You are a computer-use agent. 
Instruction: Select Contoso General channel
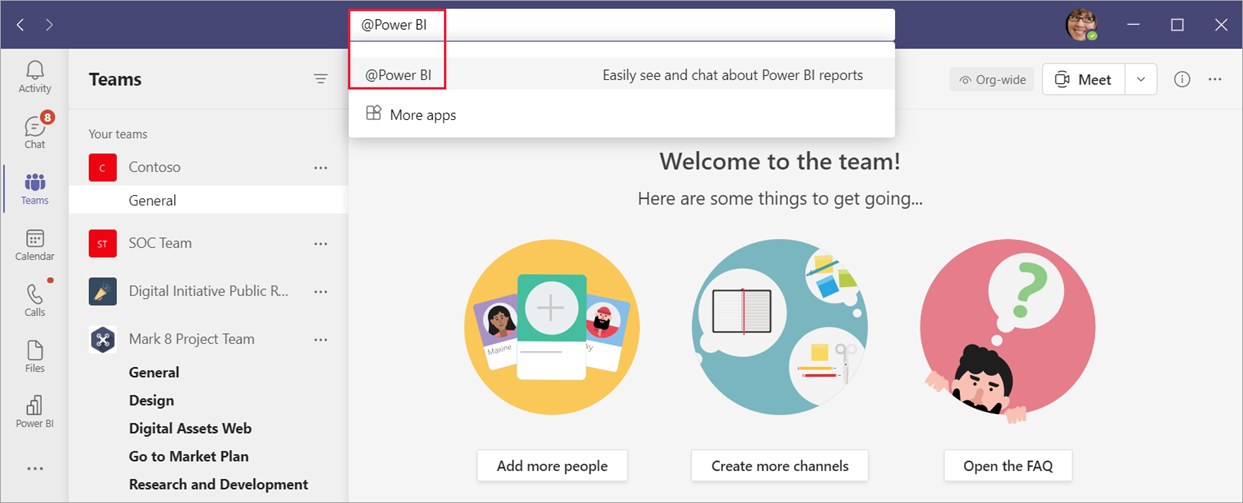pyautogui.click(x=208, y=200)
